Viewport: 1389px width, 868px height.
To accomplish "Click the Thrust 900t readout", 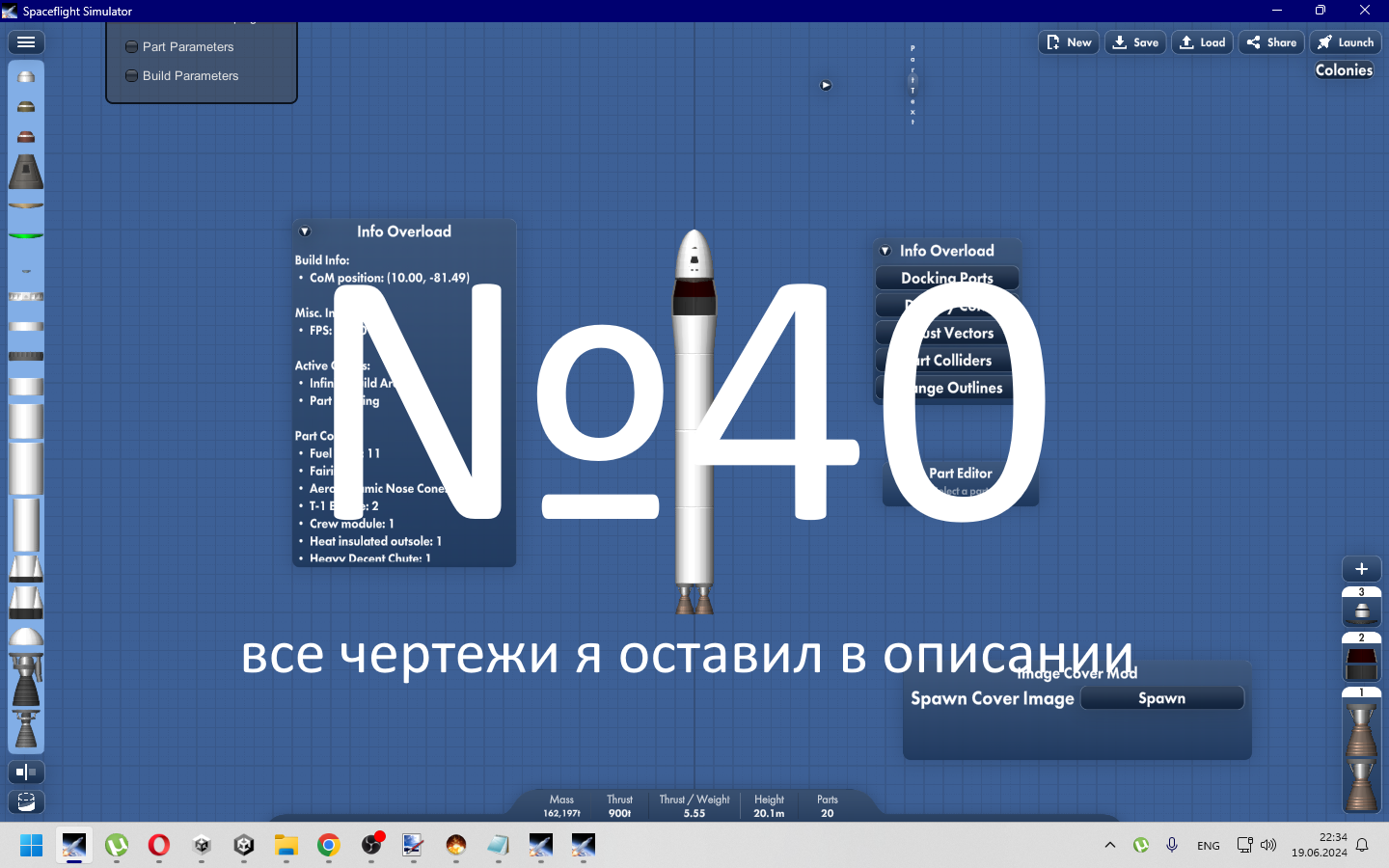I will 619,806.
